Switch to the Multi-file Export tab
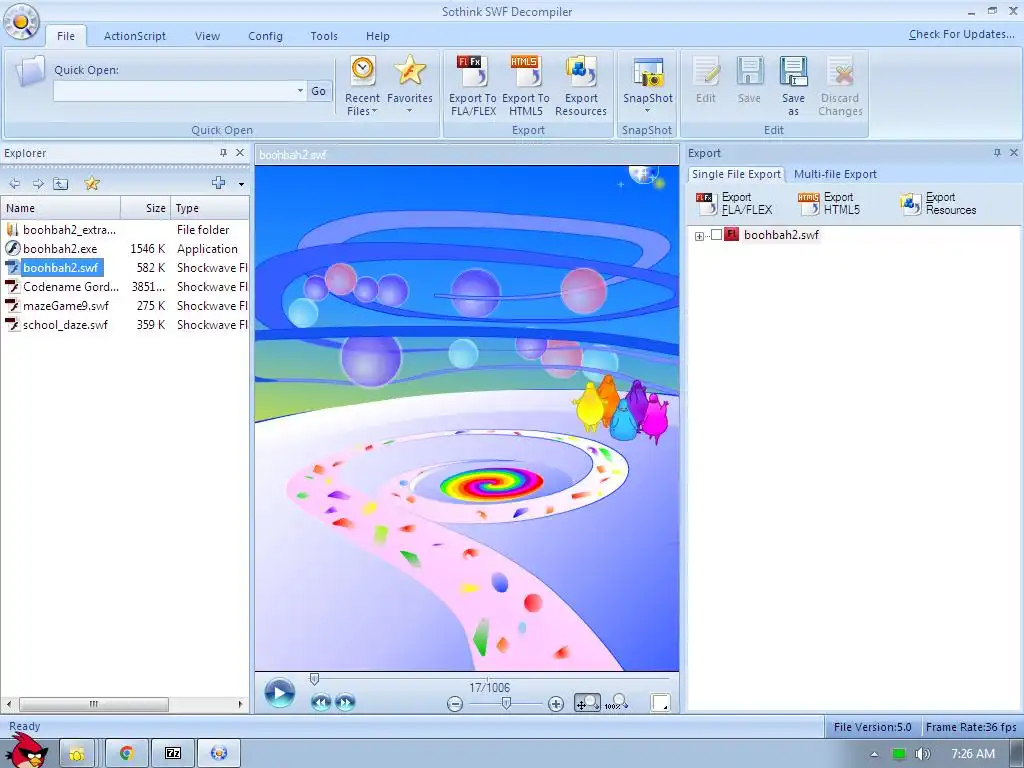This screenshot has height=768, width=1024. (835, 174)
